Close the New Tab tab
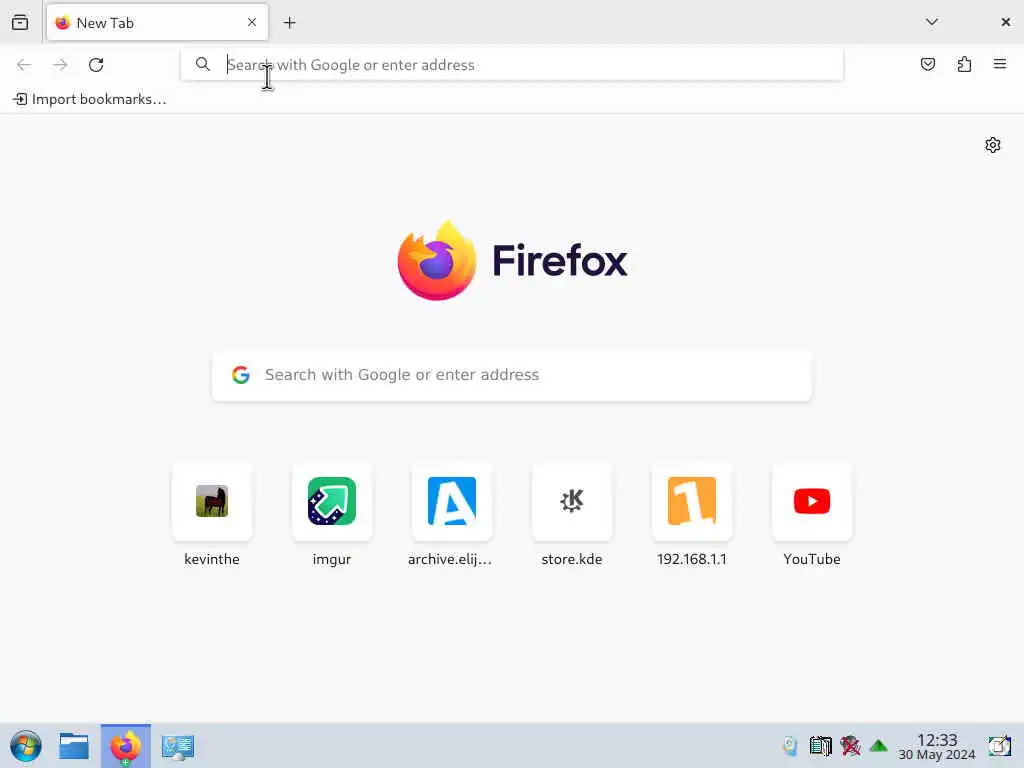Image resolution: width=1024 pixels, height=768 pixels. tap(252, 23)
